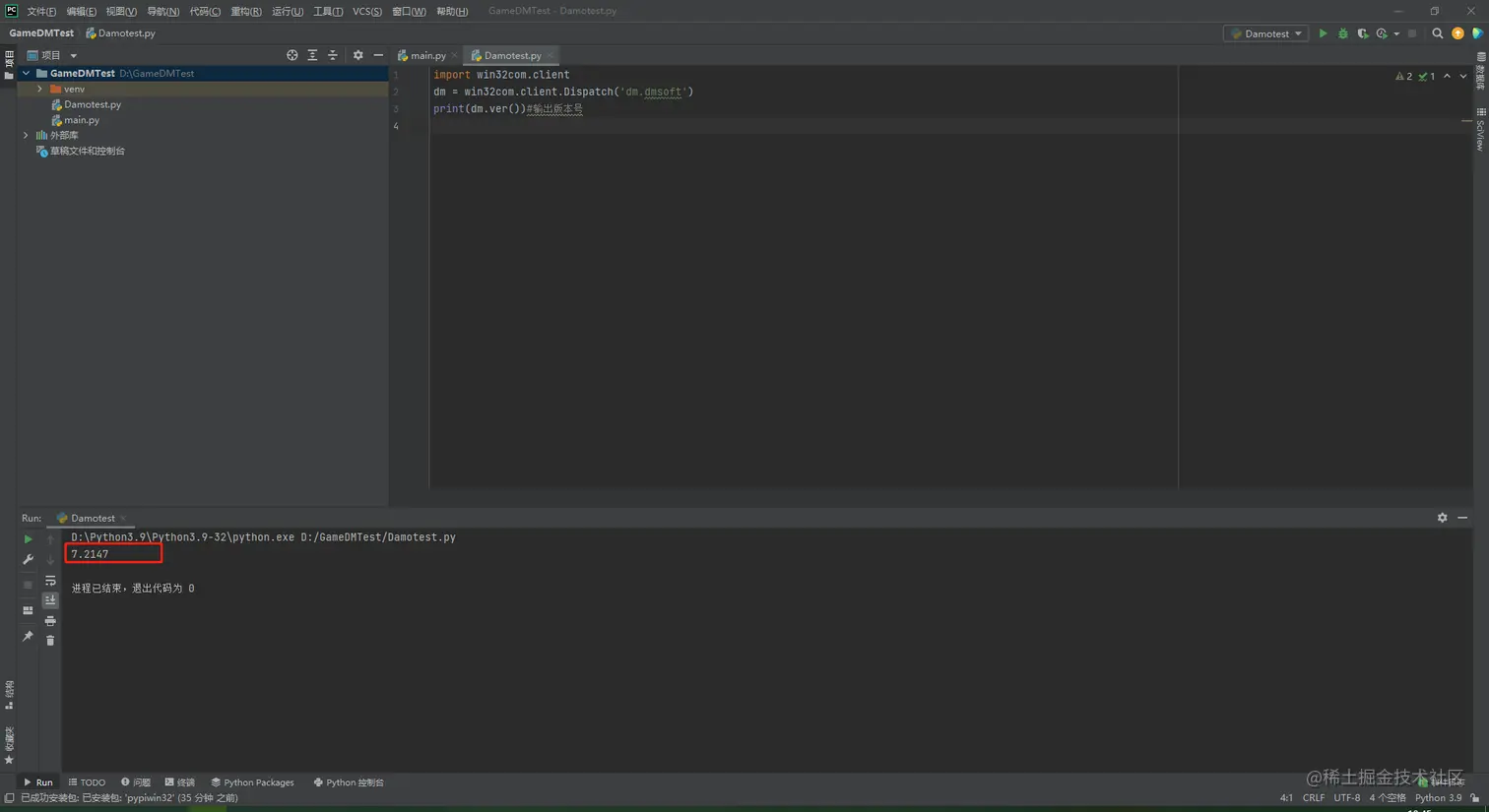The height and width of the screenshot is (812, 1489).
Task: Toggle pin tab in Run panel
Action: pyautogui.click(x=28, y=637)
